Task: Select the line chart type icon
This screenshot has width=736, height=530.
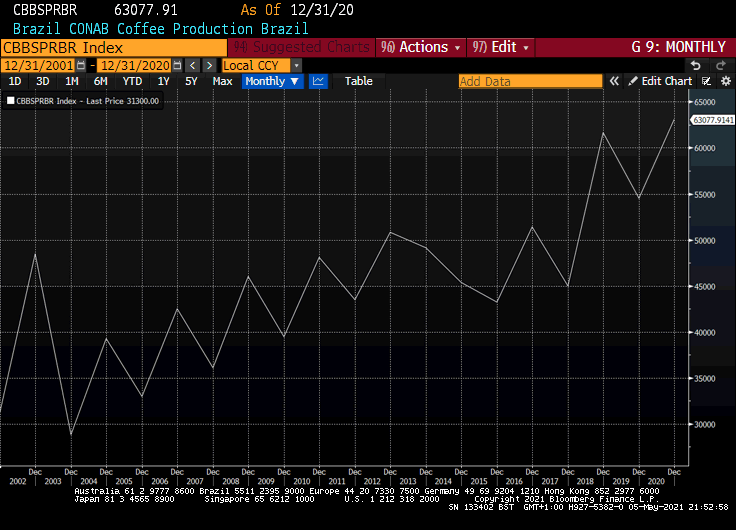Action: [318, 81]
